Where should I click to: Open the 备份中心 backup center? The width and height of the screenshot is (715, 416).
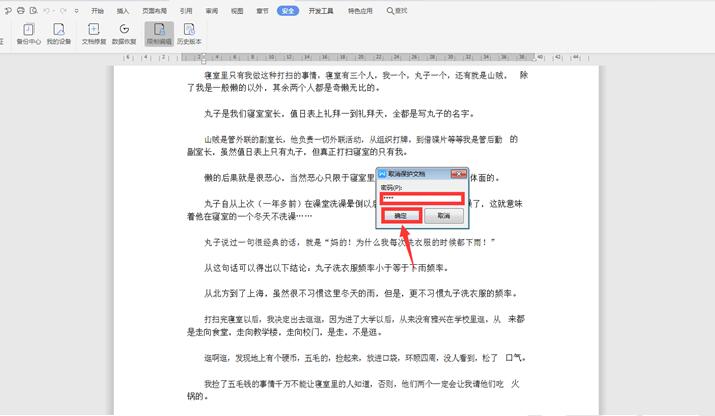coord(27,34)
